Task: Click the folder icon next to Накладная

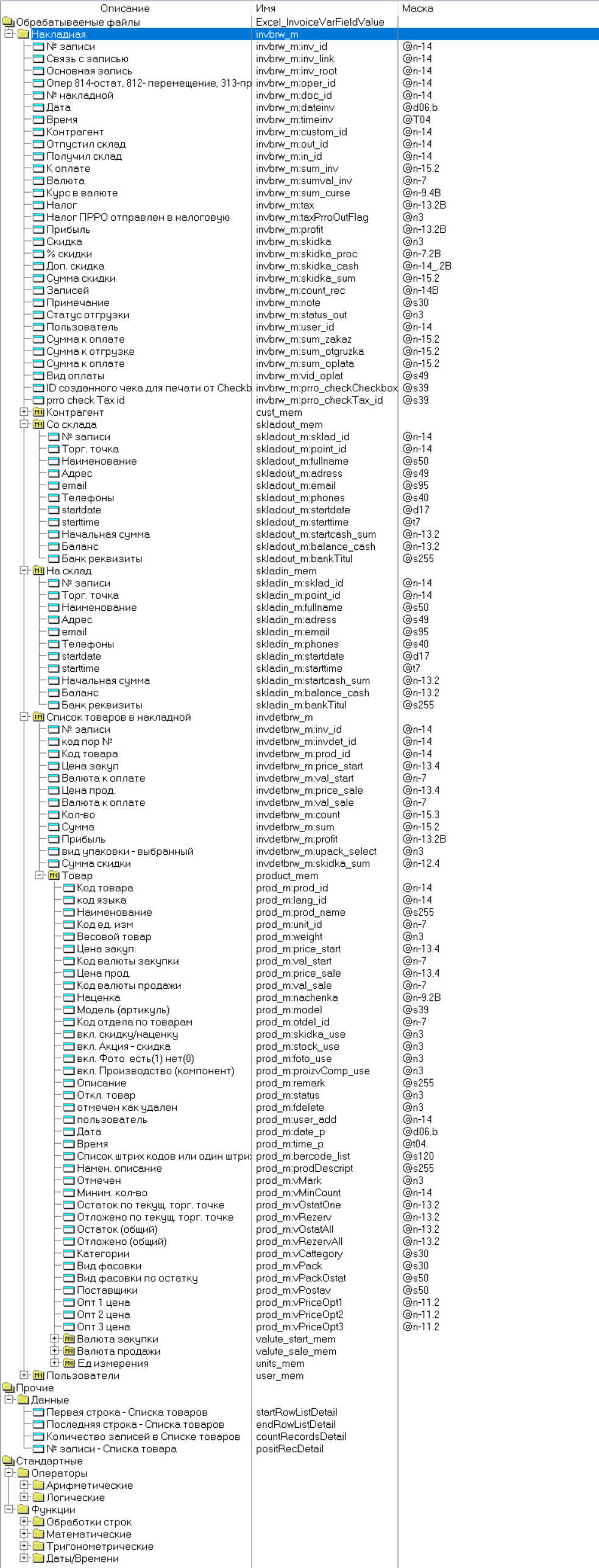Action: (24, 35)
